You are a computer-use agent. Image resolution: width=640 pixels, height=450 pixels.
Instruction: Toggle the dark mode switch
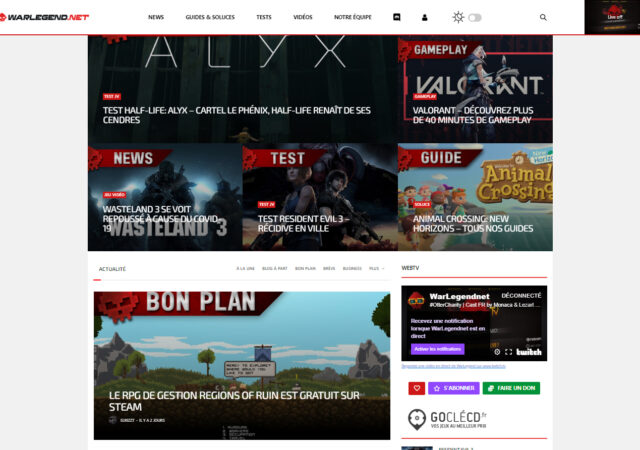click(x=475, y=17)
